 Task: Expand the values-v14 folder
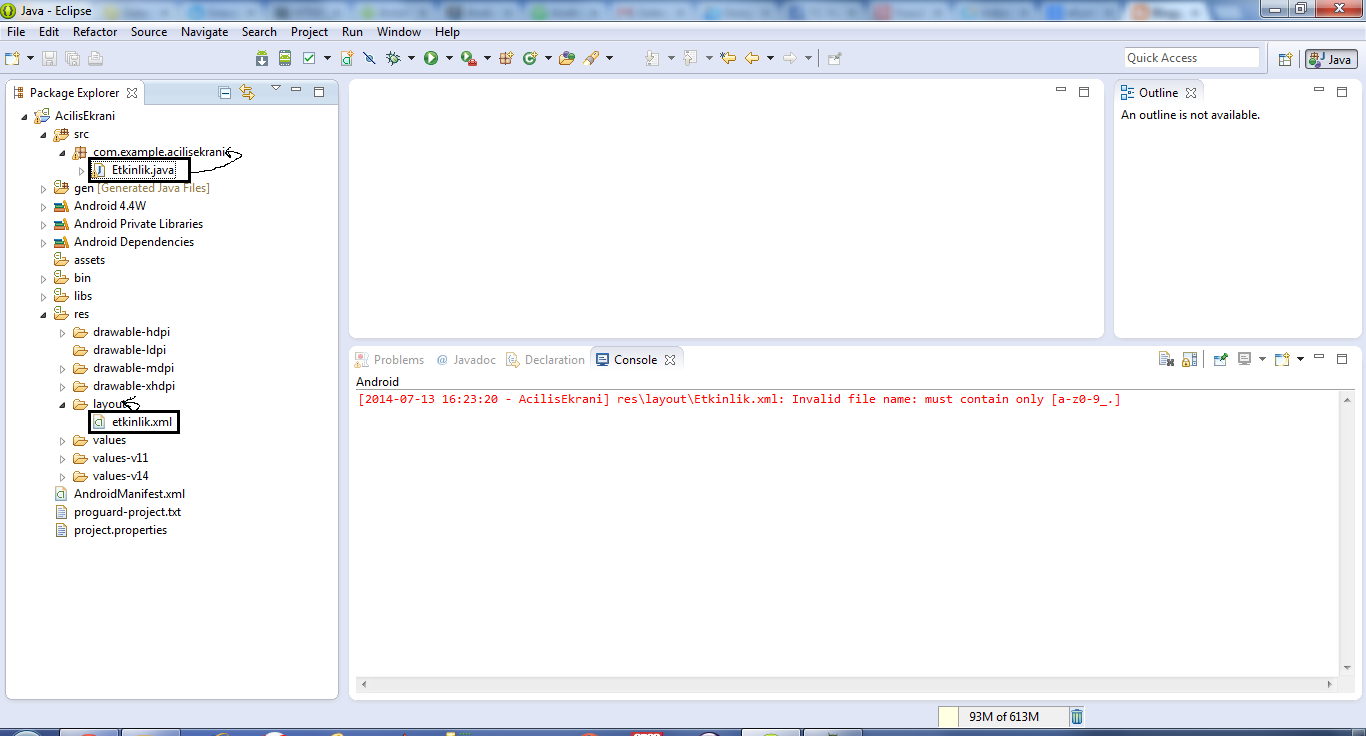click(62, 476)
